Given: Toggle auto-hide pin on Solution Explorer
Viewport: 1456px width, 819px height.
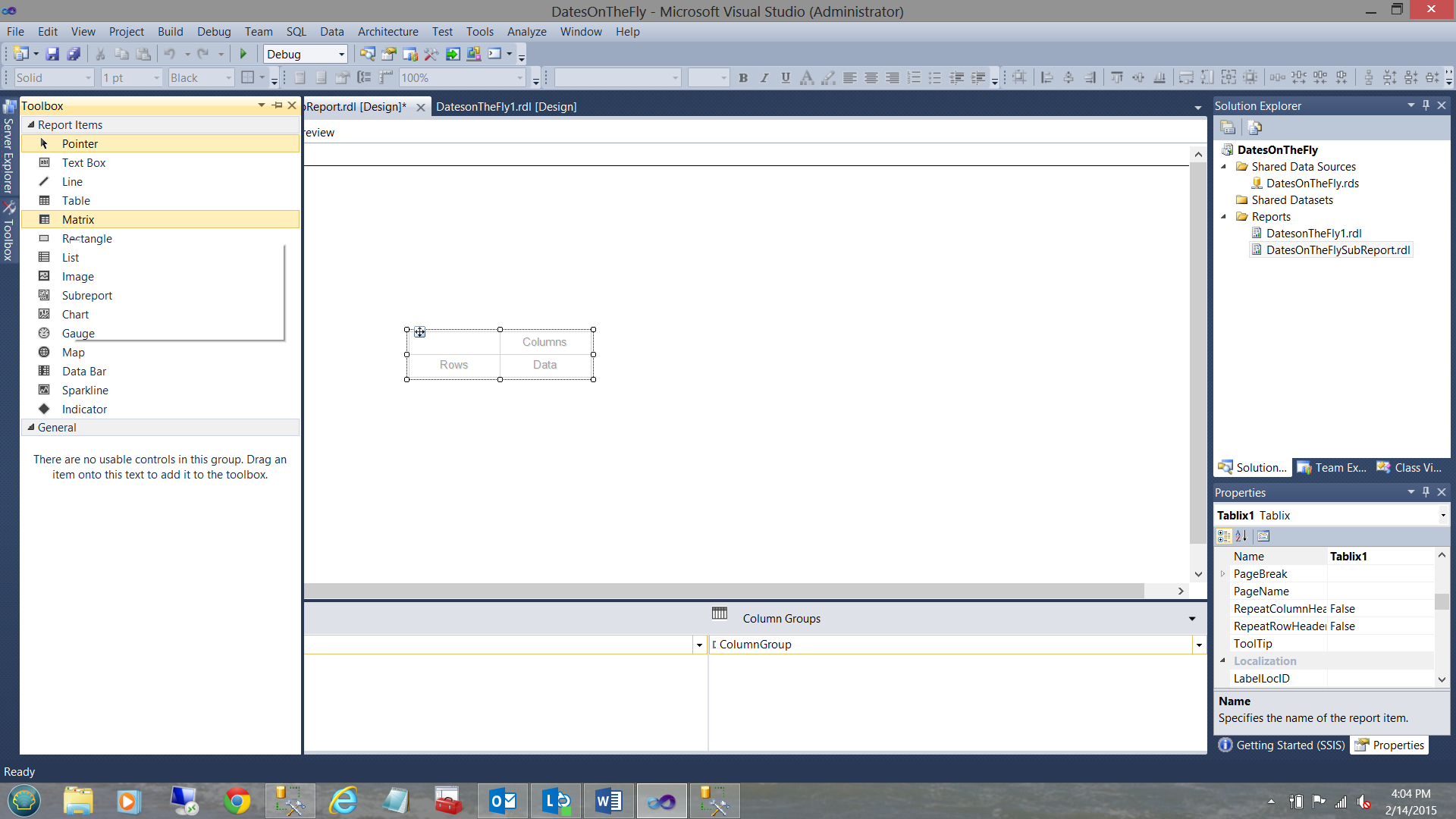Looking at the screenshot, I should point(1426,105).
